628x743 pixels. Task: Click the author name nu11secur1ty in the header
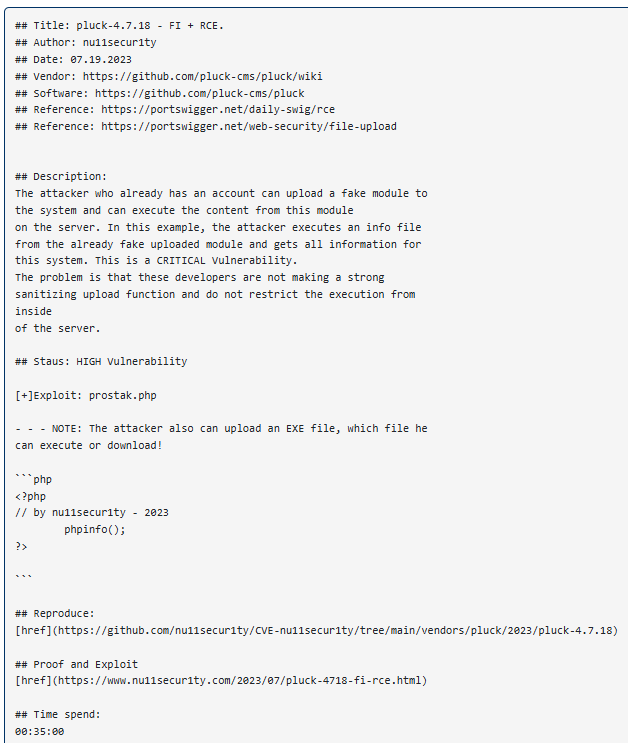tap(119, 42)
